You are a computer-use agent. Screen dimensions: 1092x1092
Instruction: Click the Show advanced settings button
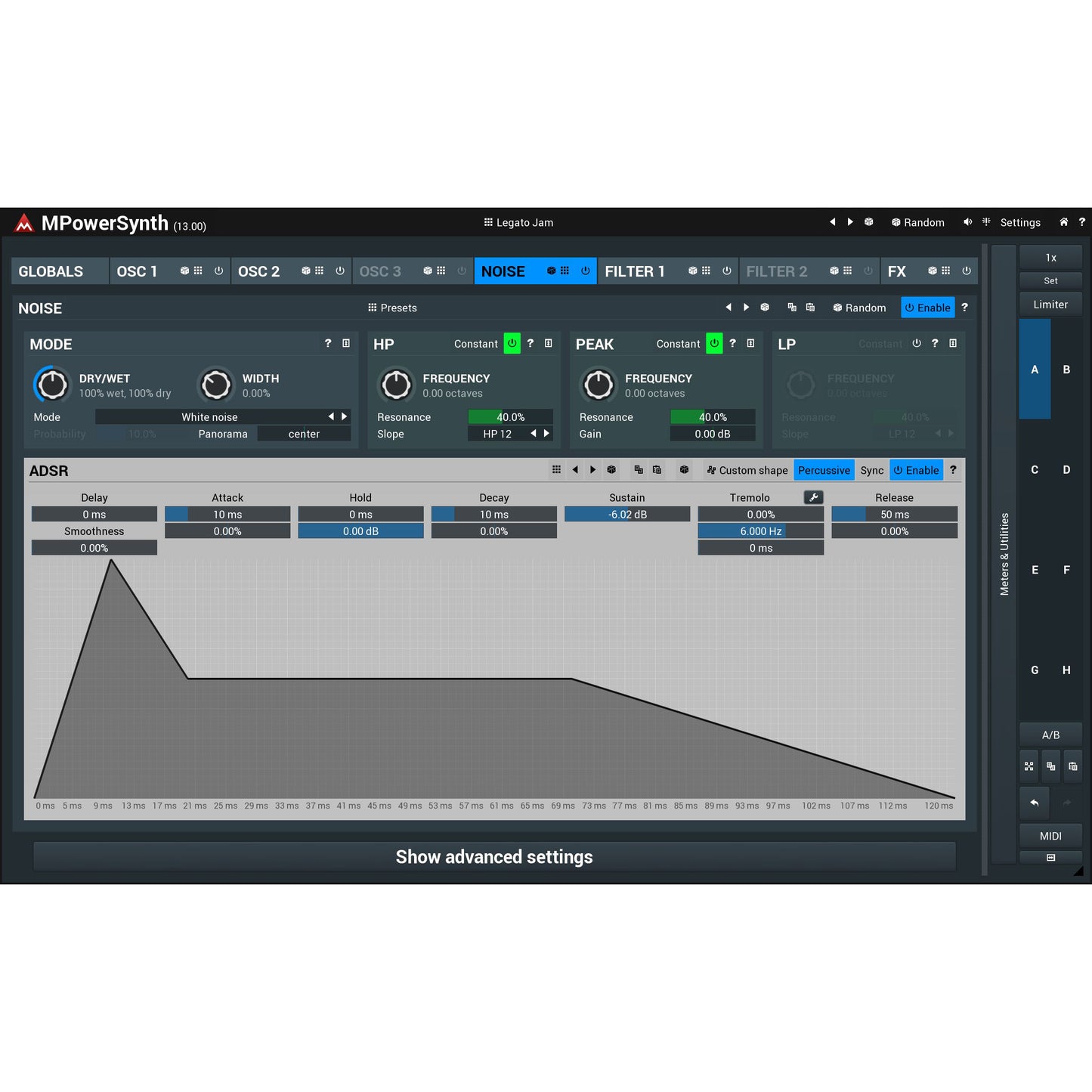tap(493, 856)
